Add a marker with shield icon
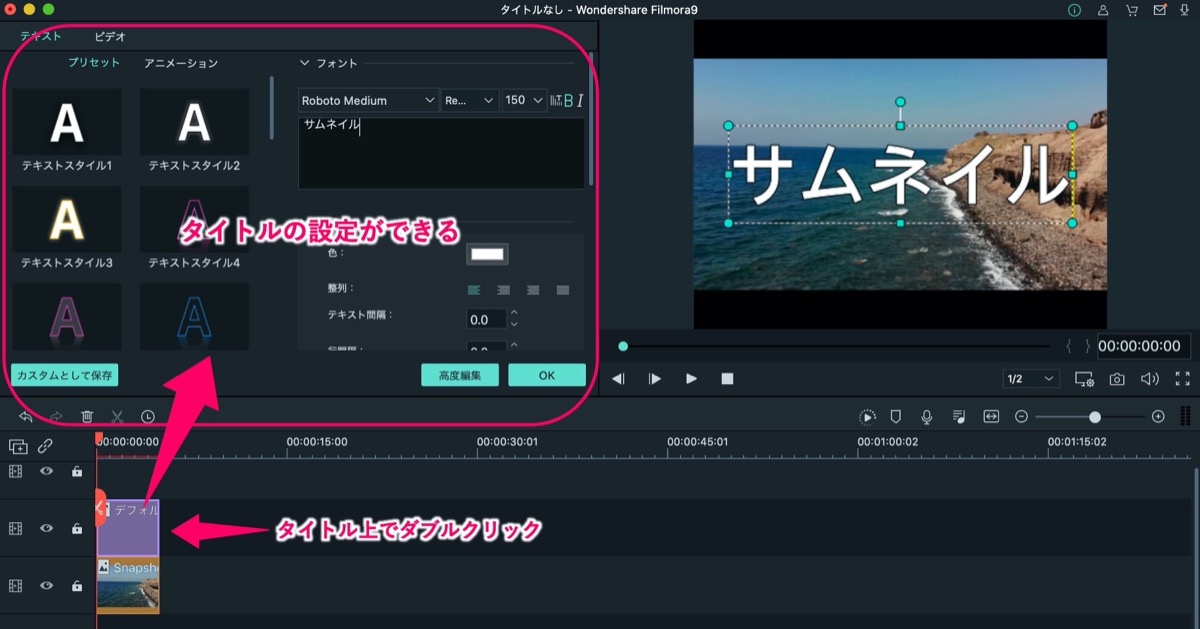The image size is (1200, 629). [x=896, y=416]
